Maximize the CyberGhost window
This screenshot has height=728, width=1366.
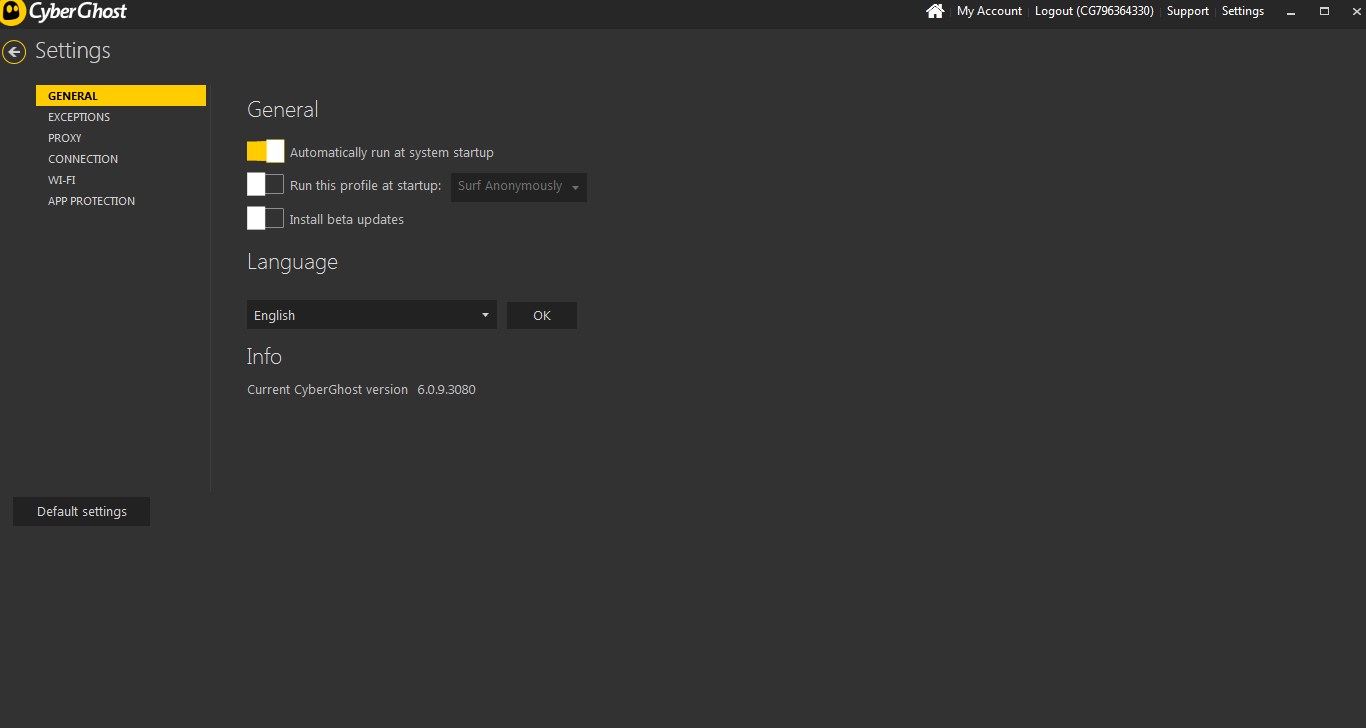tap(1325, 11)
